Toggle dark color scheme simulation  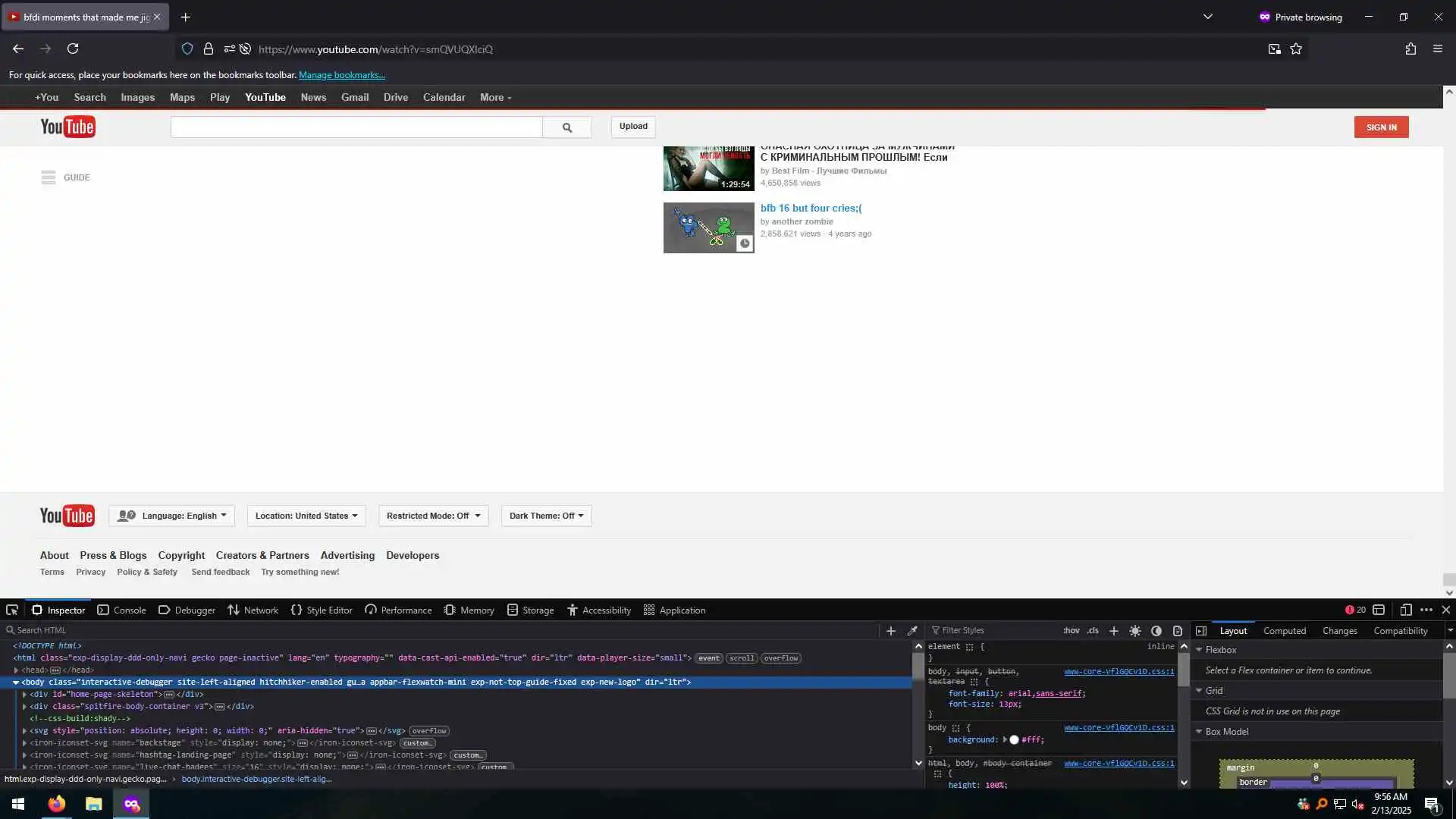[x=1156, y=630]
